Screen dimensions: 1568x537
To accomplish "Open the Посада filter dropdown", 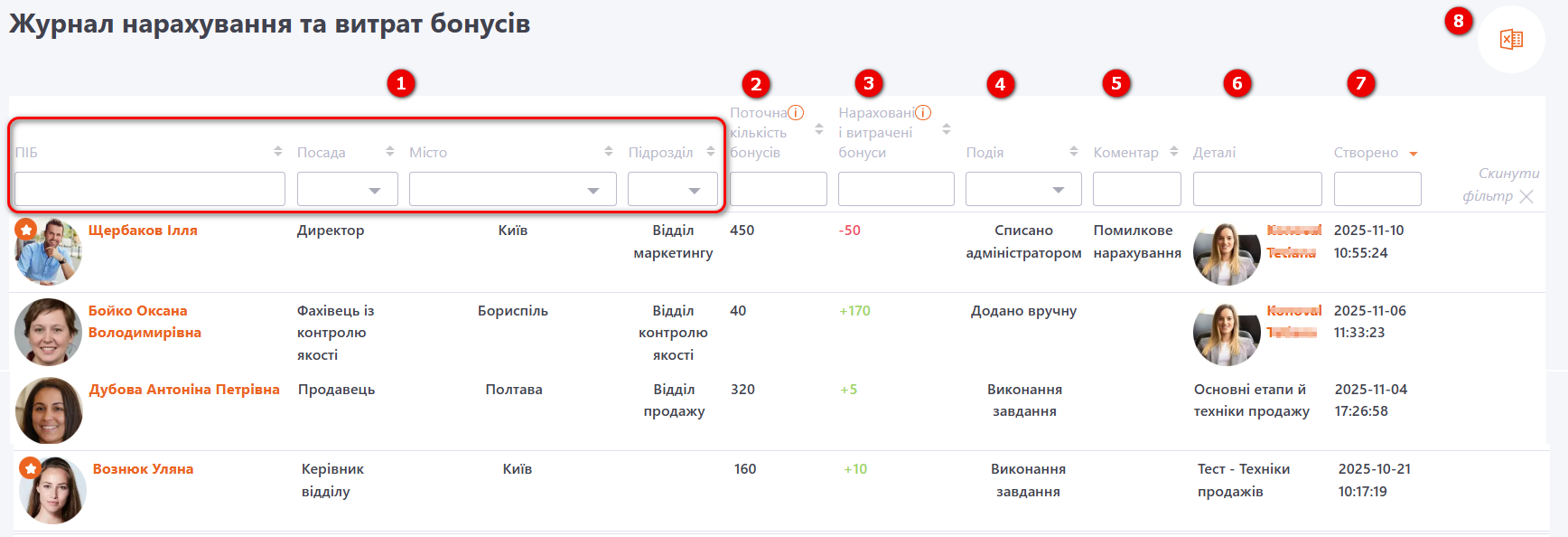I will tap(348, 190).
